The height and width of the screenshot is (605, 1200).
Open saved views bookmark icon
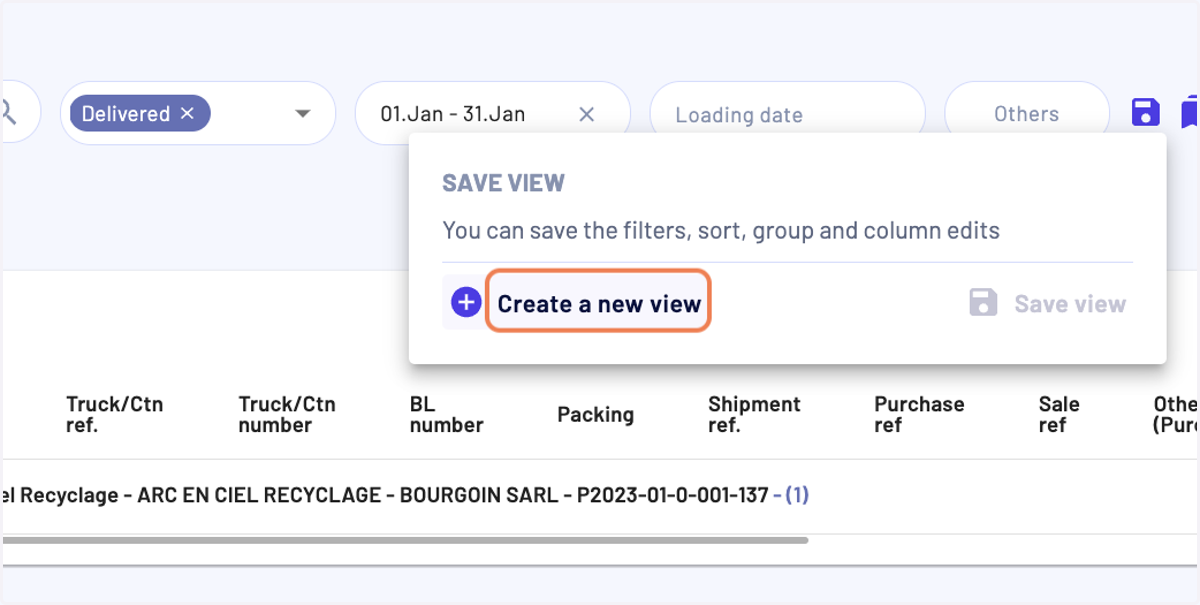coord(1190,112)
